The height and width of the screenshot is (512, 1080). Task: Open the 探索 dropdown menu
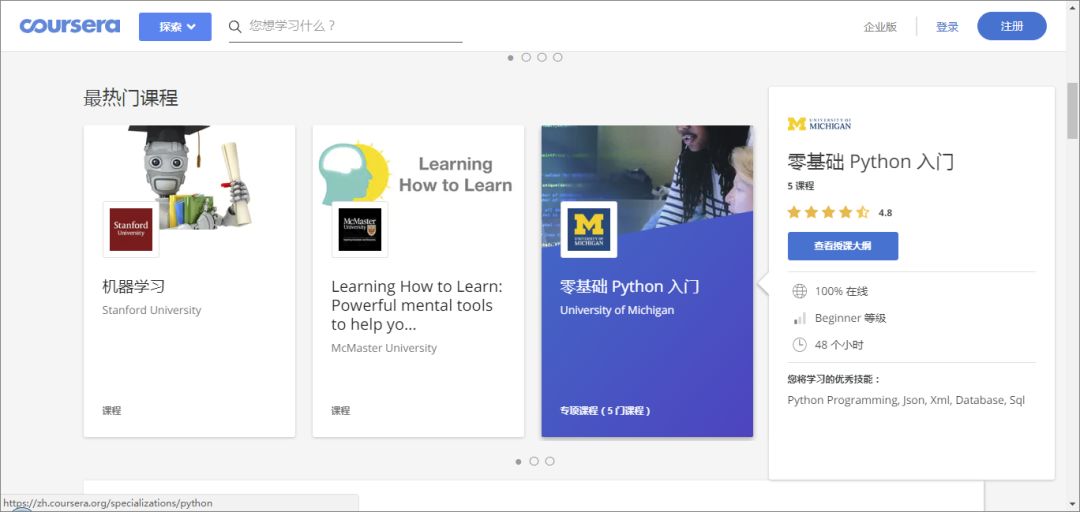click(175, 27)
